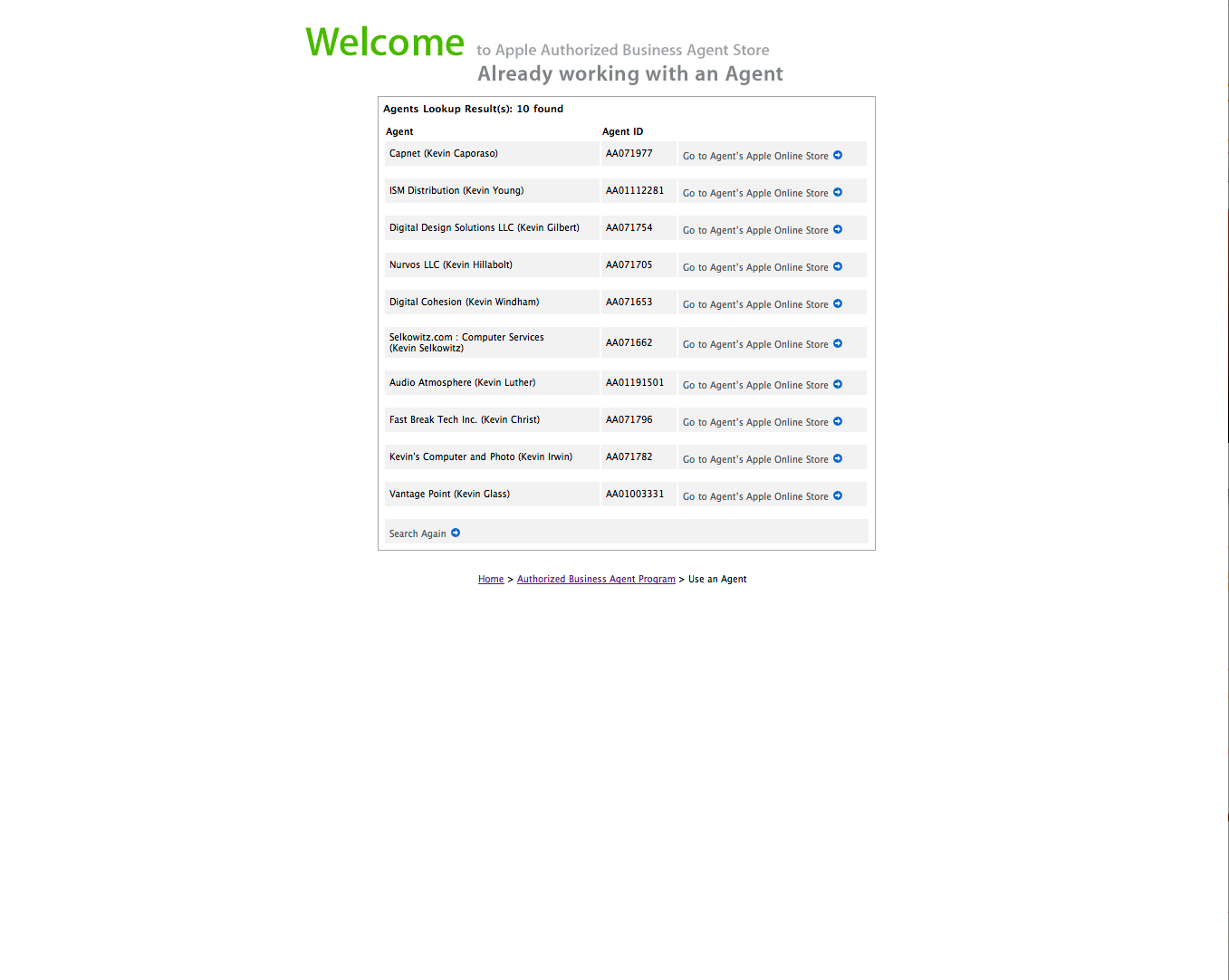Click the Agent column header
Image resolution: width=1229 pixels, height=980 pixels.
pos(399,131)
